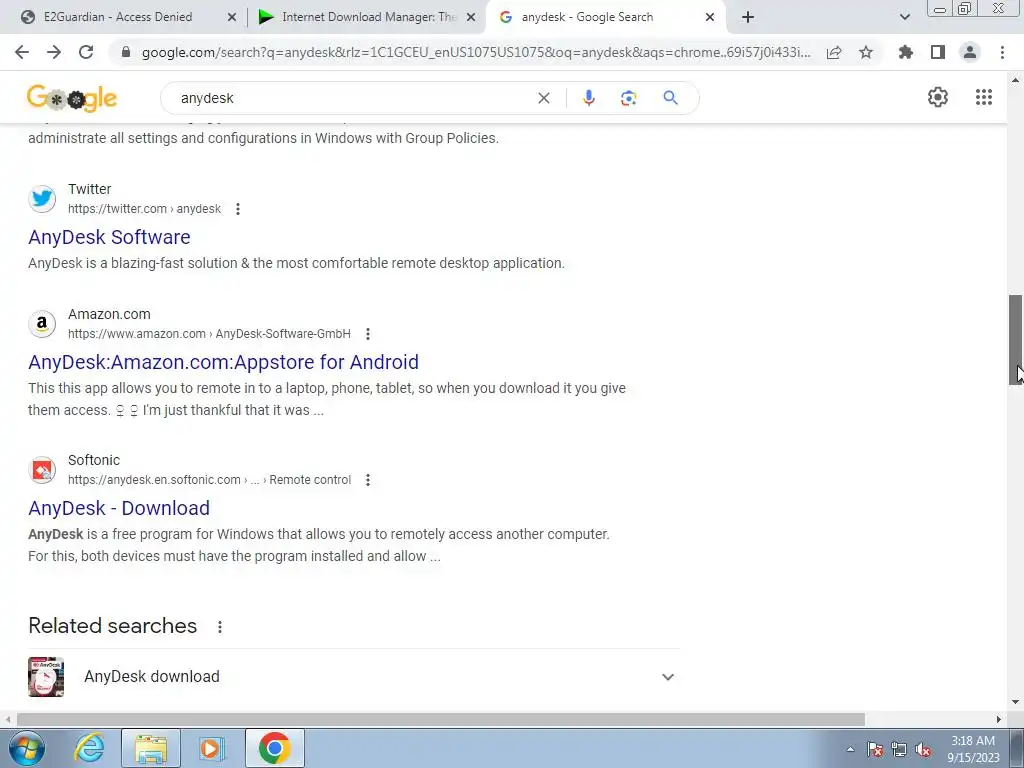
Task: Click the amazon.com AnyDesk-Software-GmbH URL
Action: tap(209, 334)
